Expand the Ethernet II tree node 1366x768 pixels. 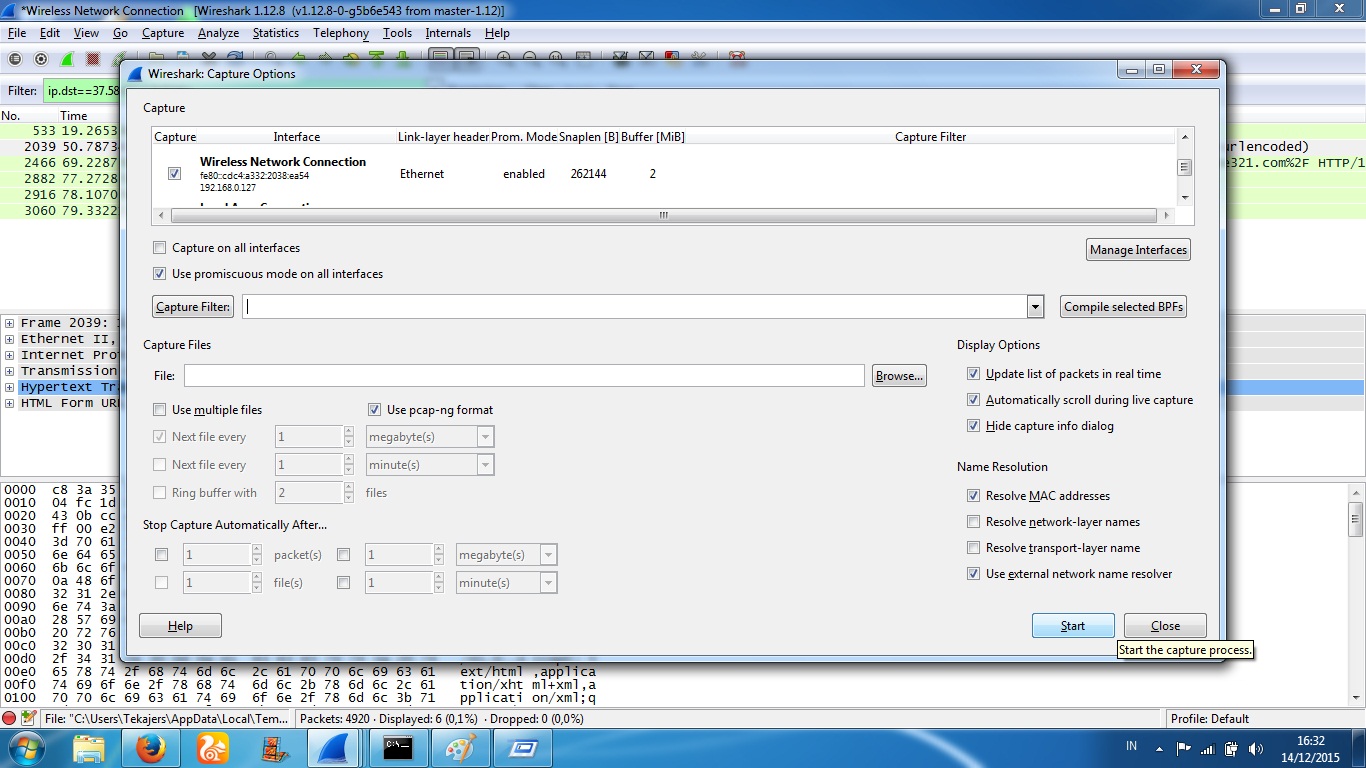tap(10, 339)
